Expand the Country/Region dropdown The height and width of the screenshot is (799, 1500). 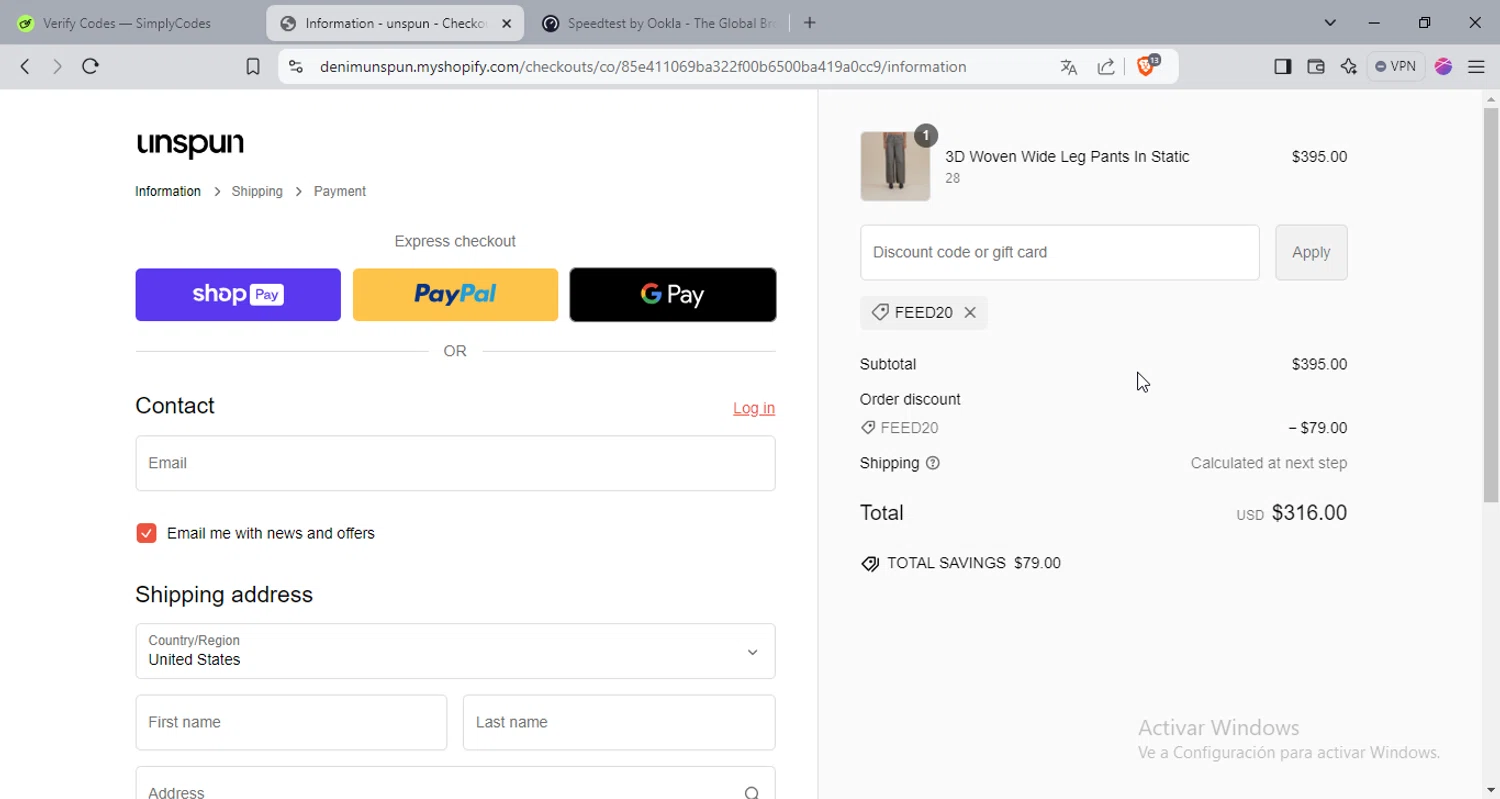455,651
